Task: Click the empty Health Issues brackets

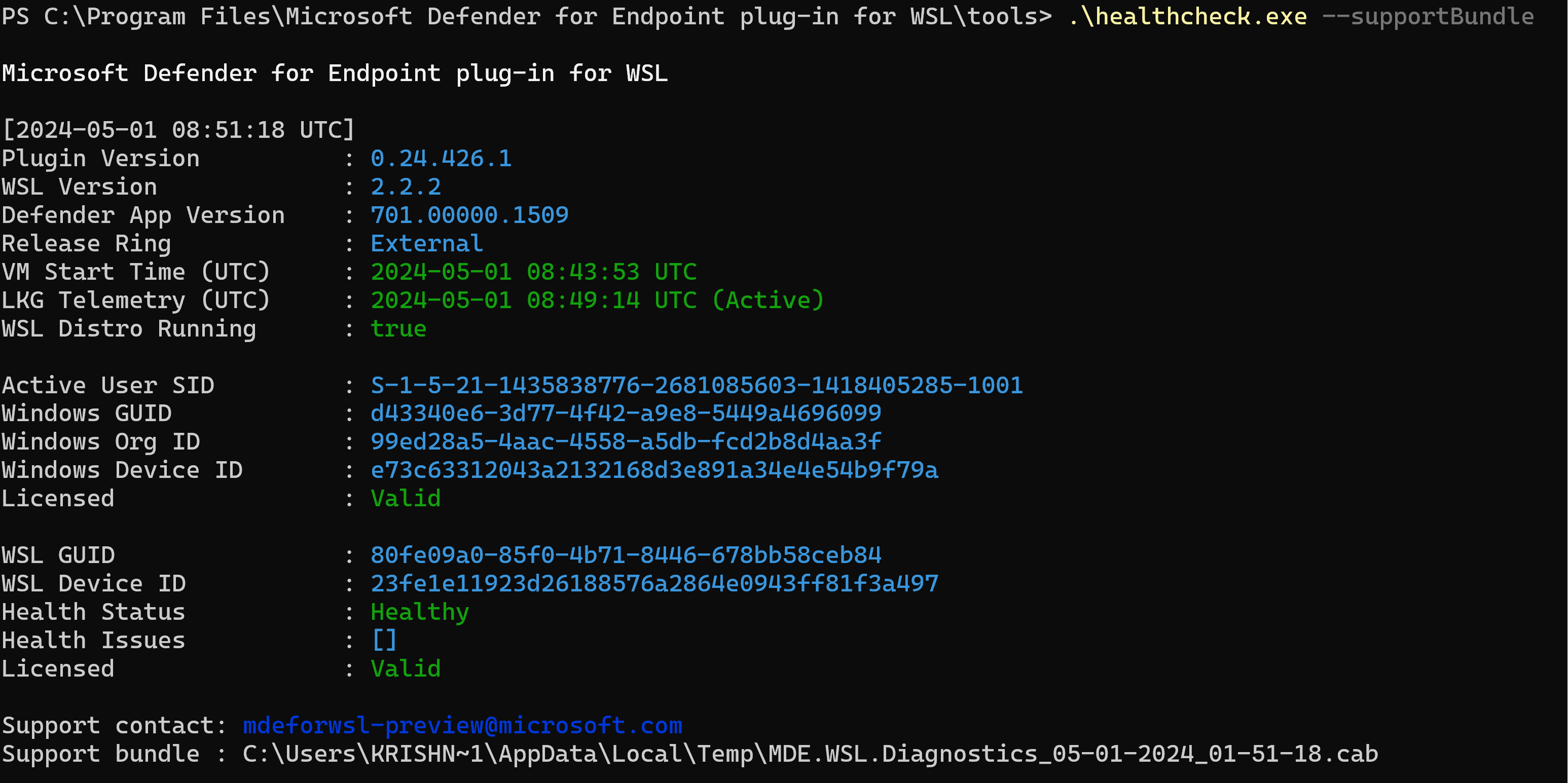Action: click(384, 641)
